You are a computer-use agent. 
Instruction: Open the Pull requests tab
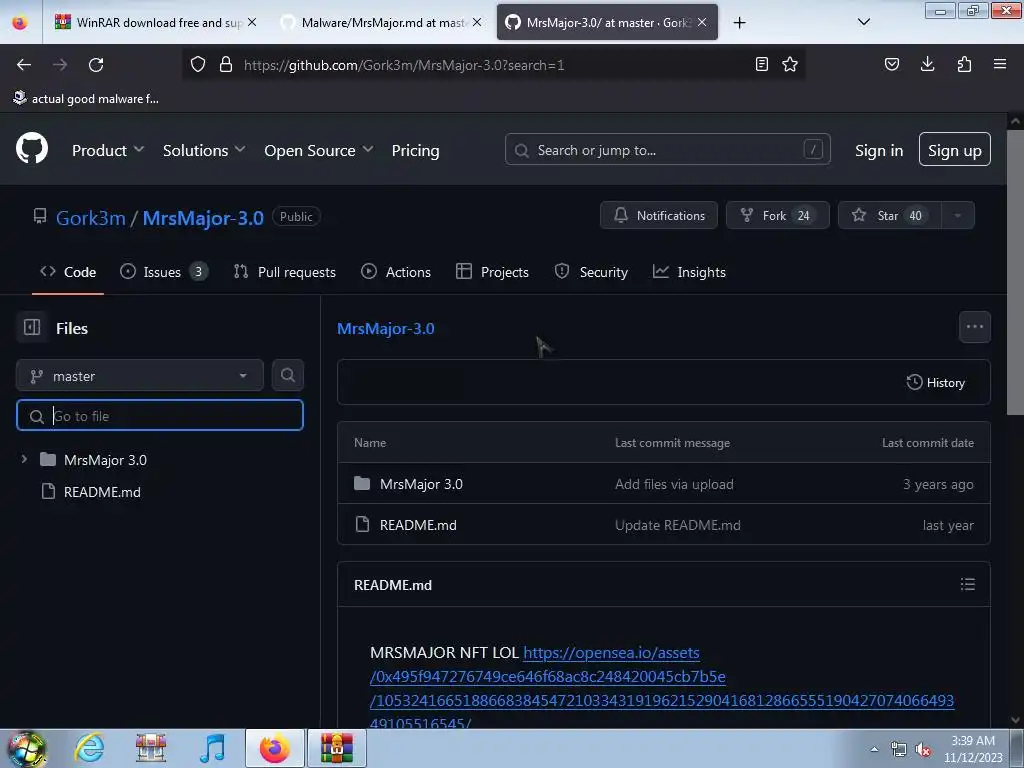[285, 272]
